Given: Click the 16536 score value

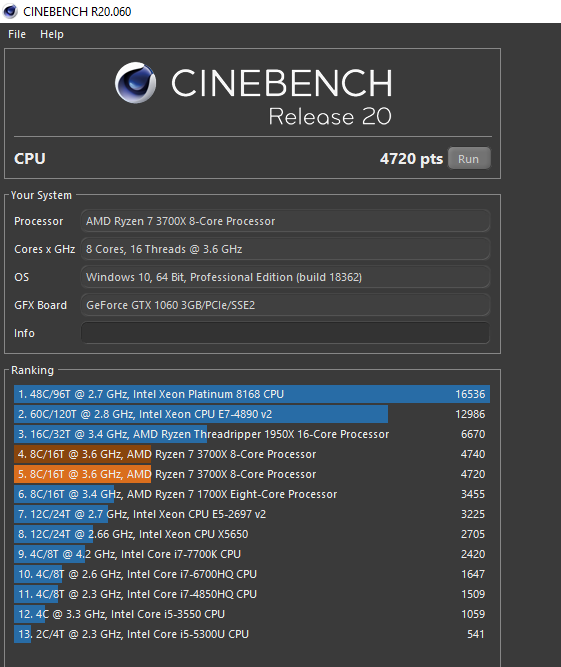Looking at the screenshot, I should 470,394.
